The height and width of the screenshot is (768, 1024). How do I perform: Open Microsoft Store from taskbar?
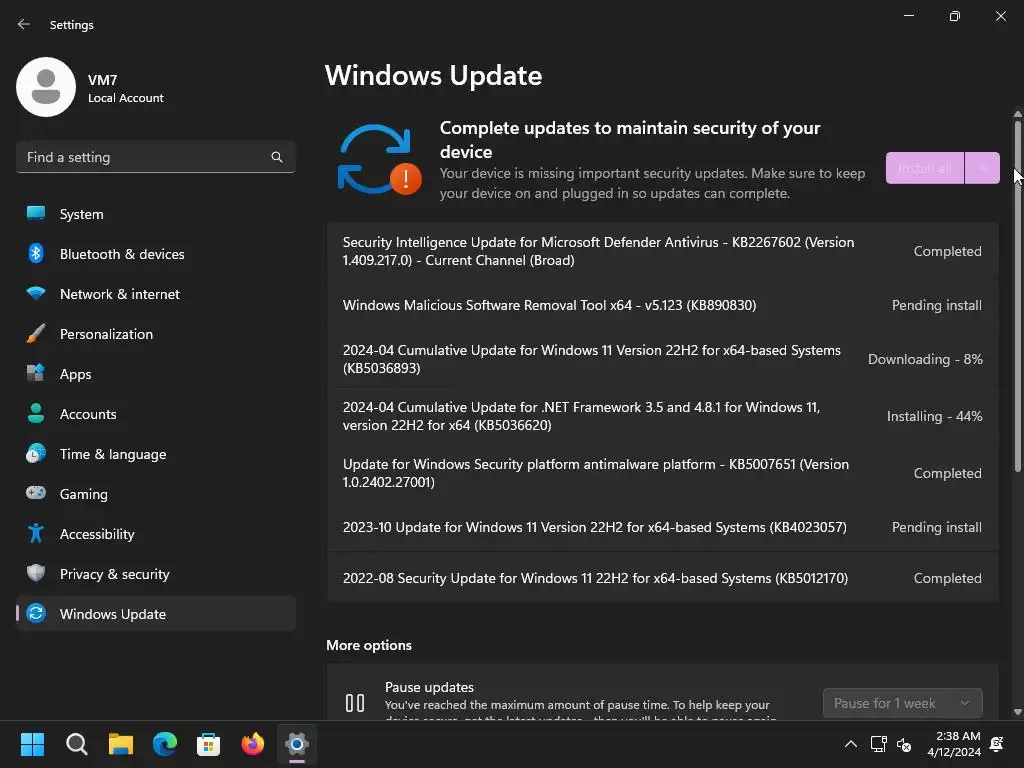tap(208, 744)
